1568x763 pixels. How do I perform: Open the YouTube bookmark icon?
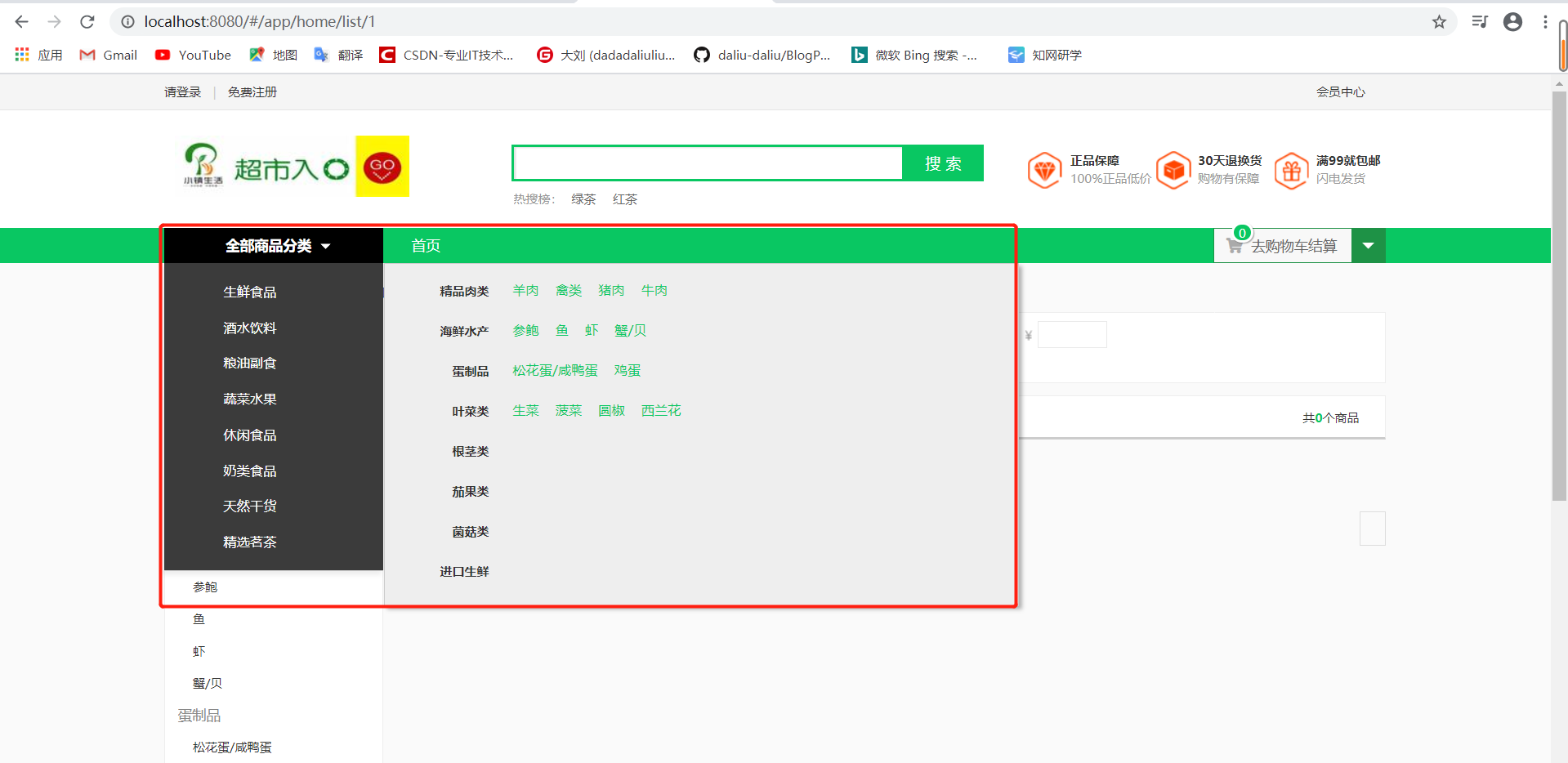click(163, 55)
